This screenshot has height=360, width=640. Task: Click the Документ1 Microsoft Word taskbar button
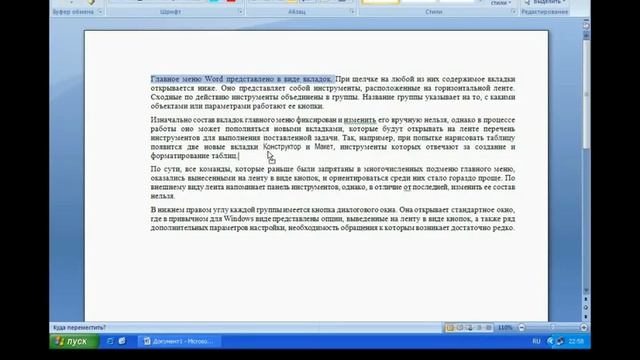[x=180, y=341]
